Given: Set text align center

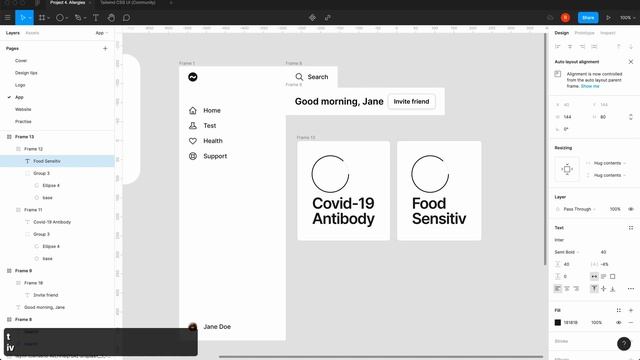Looking at the screenshot, I should pos(567,289).
